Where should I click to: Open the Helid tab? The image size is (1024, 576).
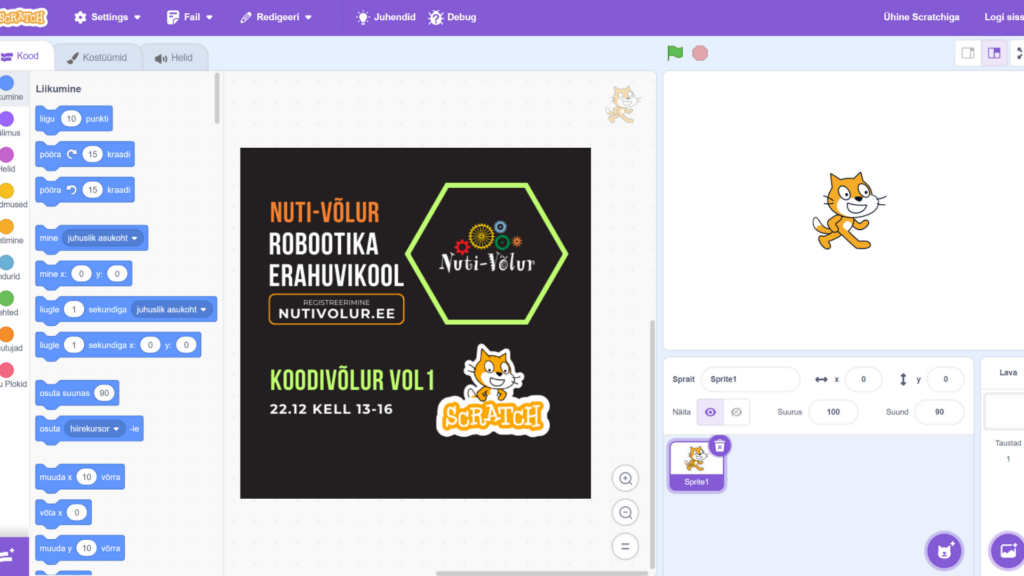[174, 57]
